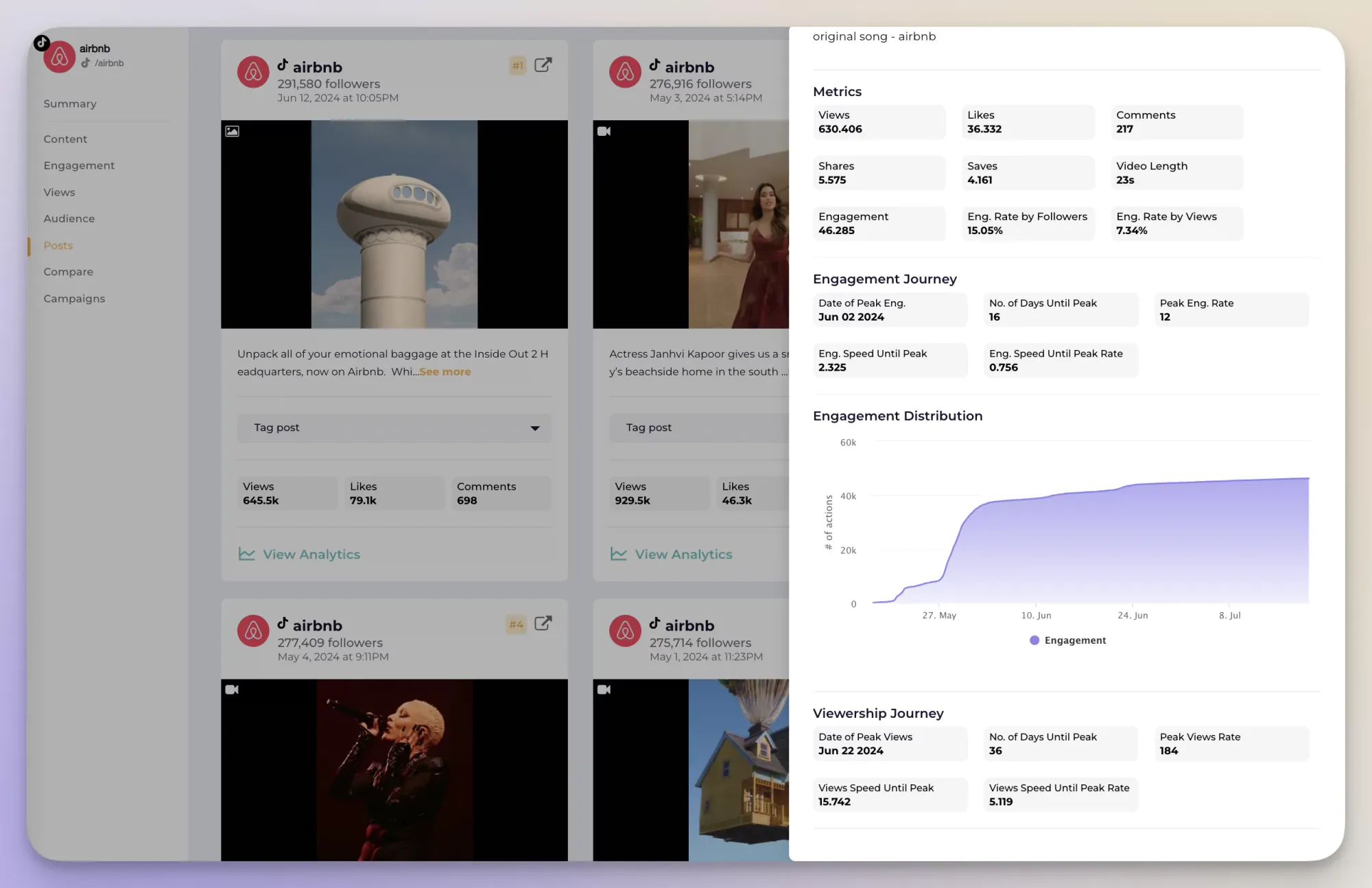
Task: Click the video icon on the singer post
Action: (x=232, y=690)
